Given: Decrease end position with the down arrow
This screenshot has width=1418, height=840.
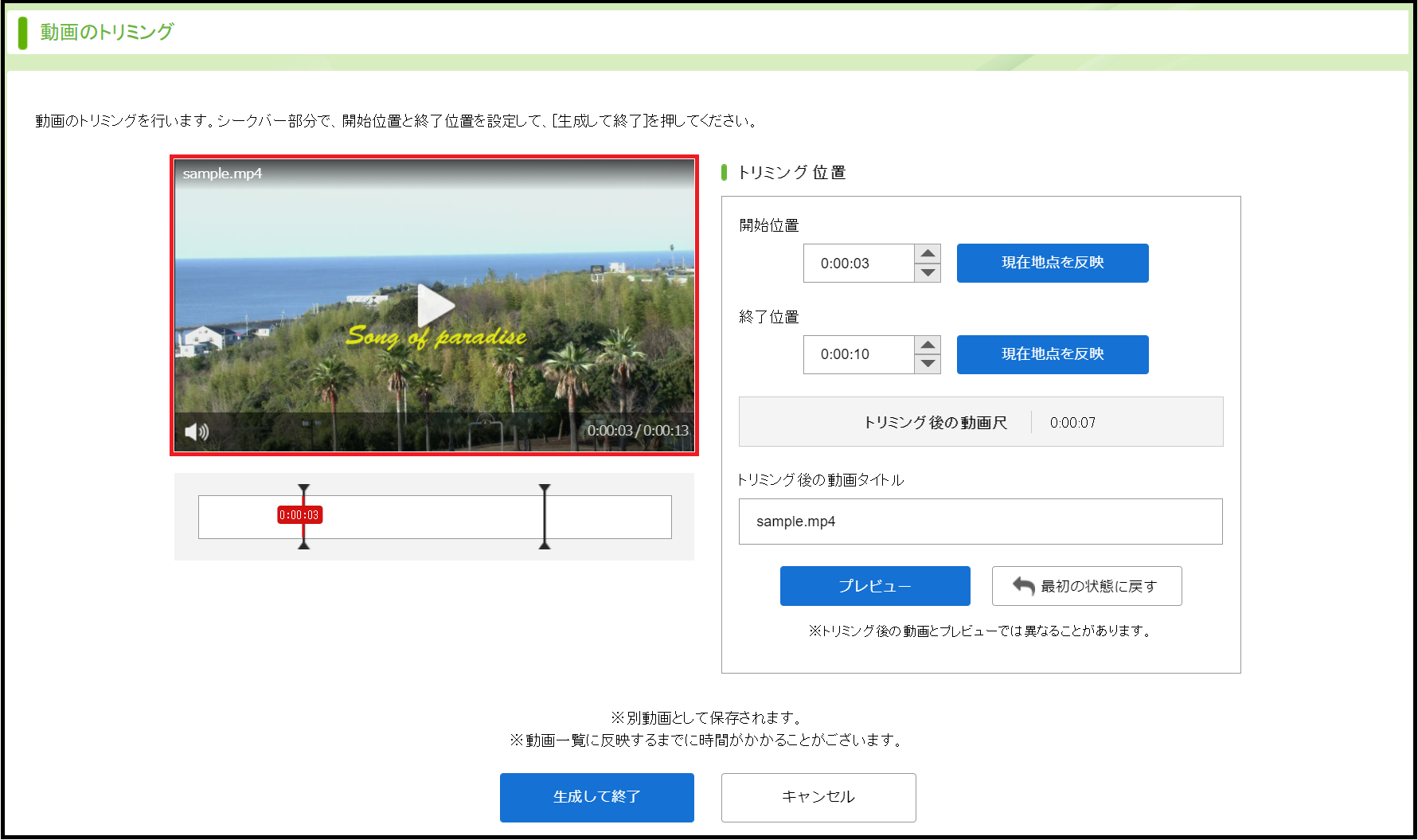Looking at the screenshot, I should (x=928, y=364).
